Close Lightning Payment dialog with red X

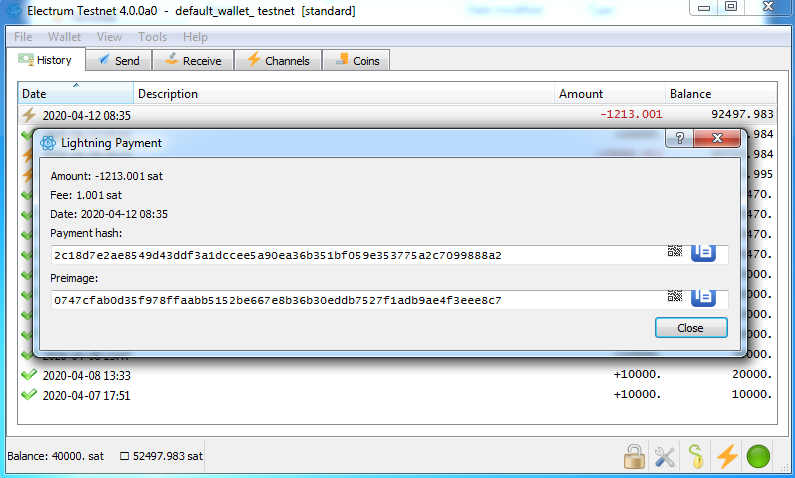tap(717, 138)
